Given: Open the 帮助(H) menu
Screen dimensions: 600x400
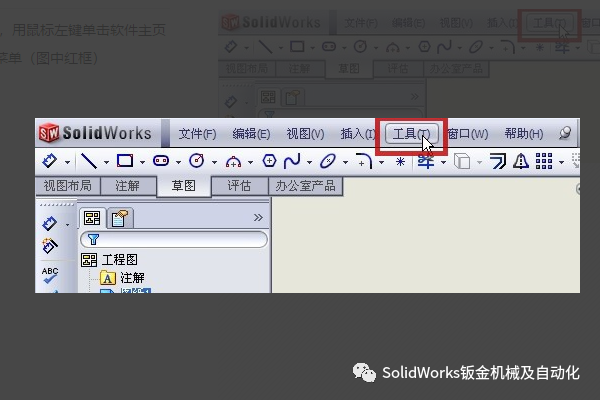Looking at the screenshot, I should [524, 134].
